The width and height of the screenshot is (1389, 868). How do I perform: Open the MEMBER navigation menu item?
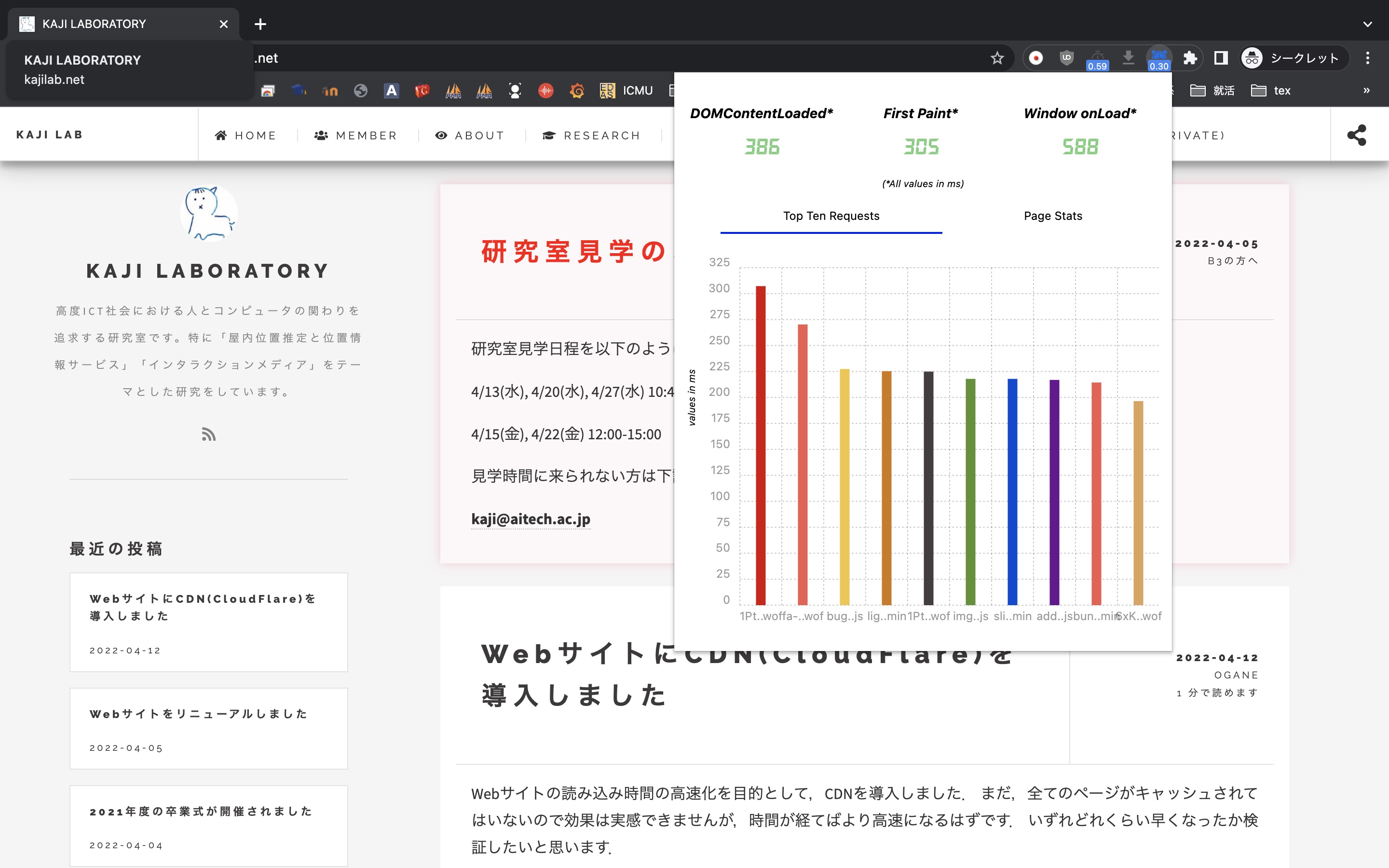coord(356,136)
